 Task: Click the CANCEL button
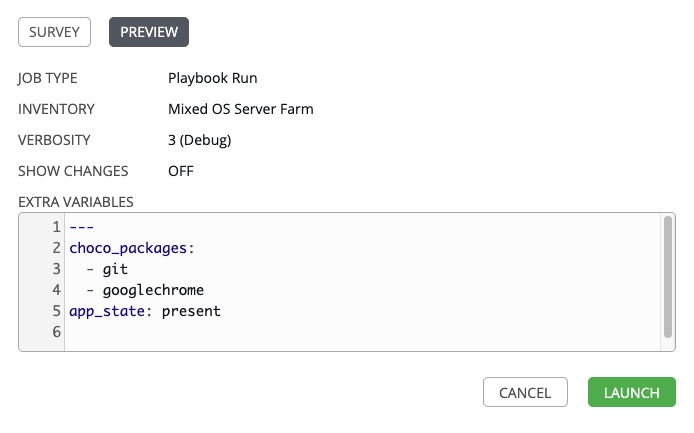(525, 392)
